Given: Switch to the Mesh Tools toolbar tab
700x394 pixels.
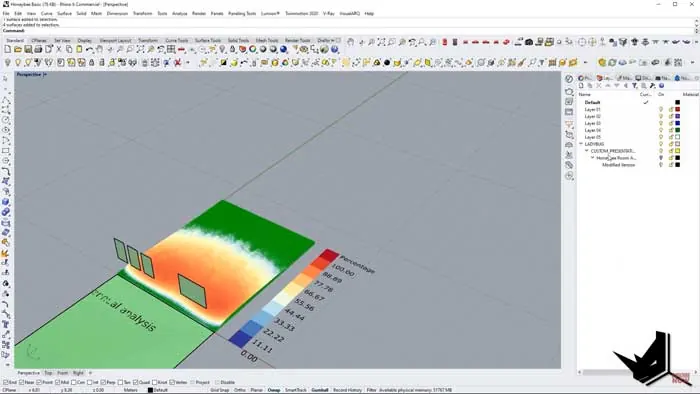Looking at the screenshot, I should [267, 41].
